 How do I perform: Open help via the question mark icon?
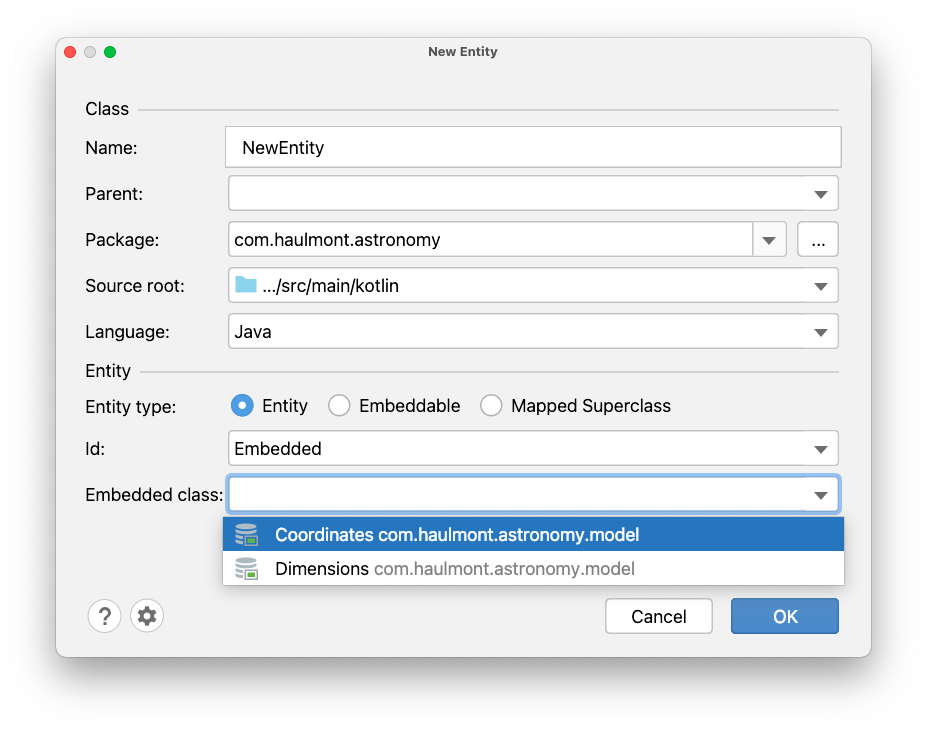point(104,615)
